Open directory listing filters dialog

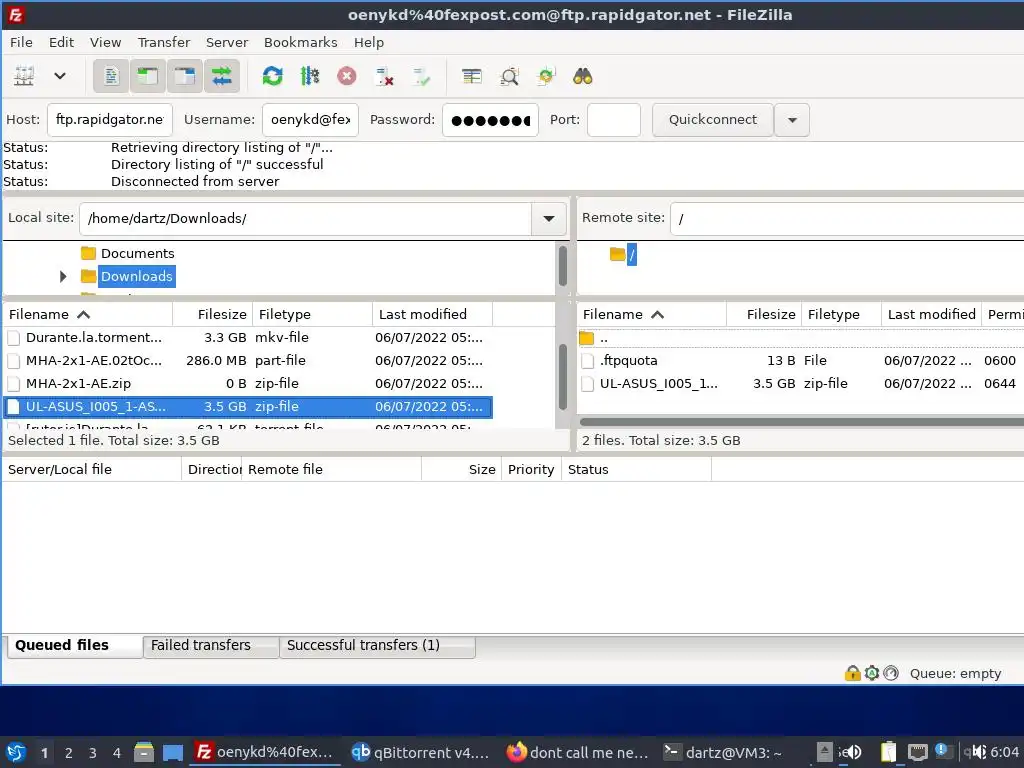472,76
